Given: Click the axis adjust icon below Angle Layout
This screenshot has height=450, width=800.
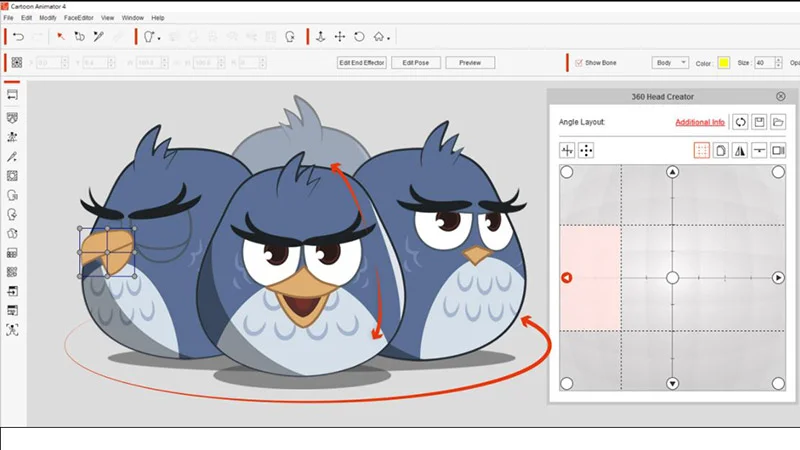Looking at the screenshot, I should [567, 151].
